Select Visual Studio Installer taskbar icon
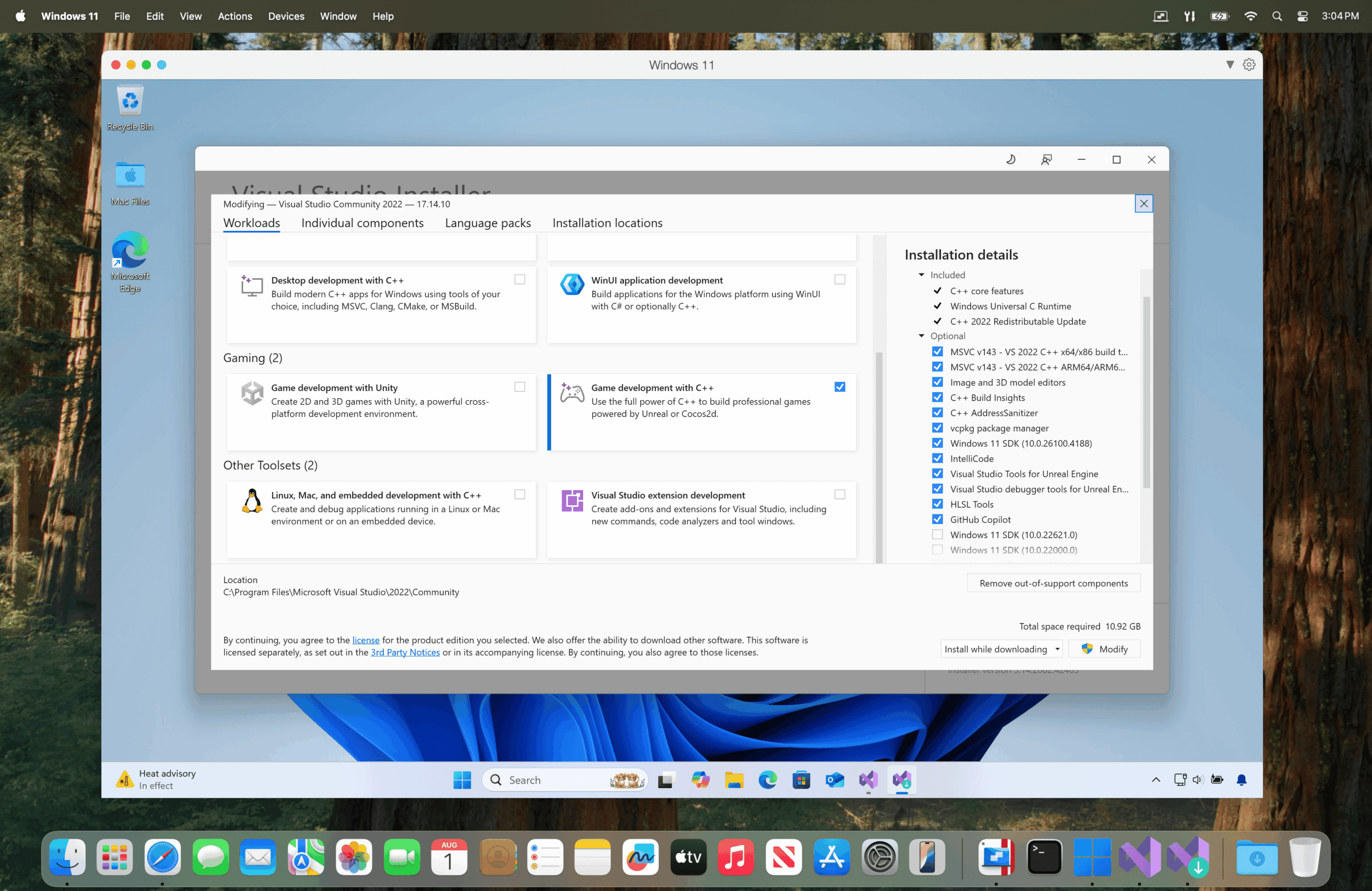This screenshot has height=891, width=1372. 902,780
